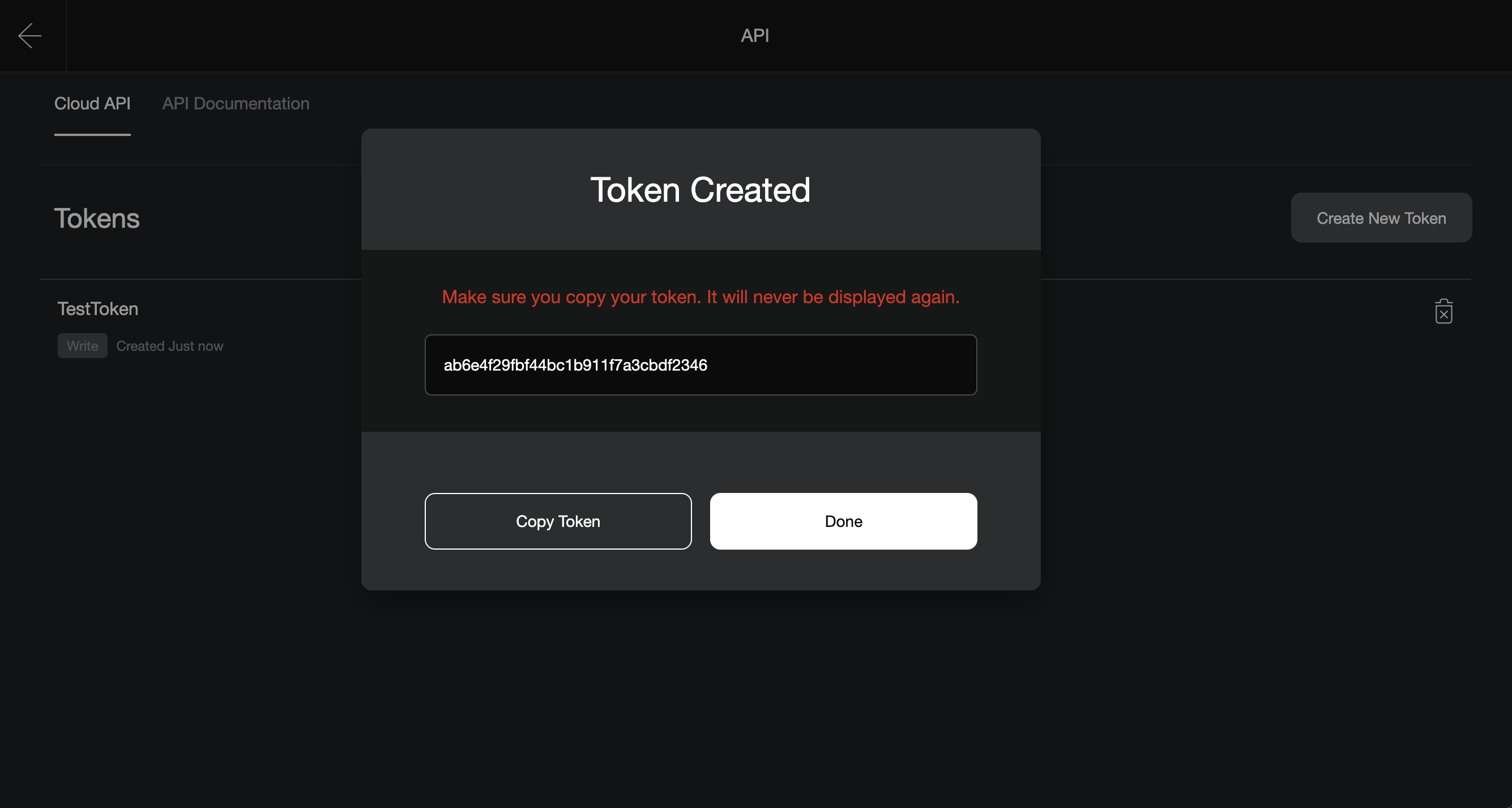
Task: Click inside the generated token field
Action: 701,365
